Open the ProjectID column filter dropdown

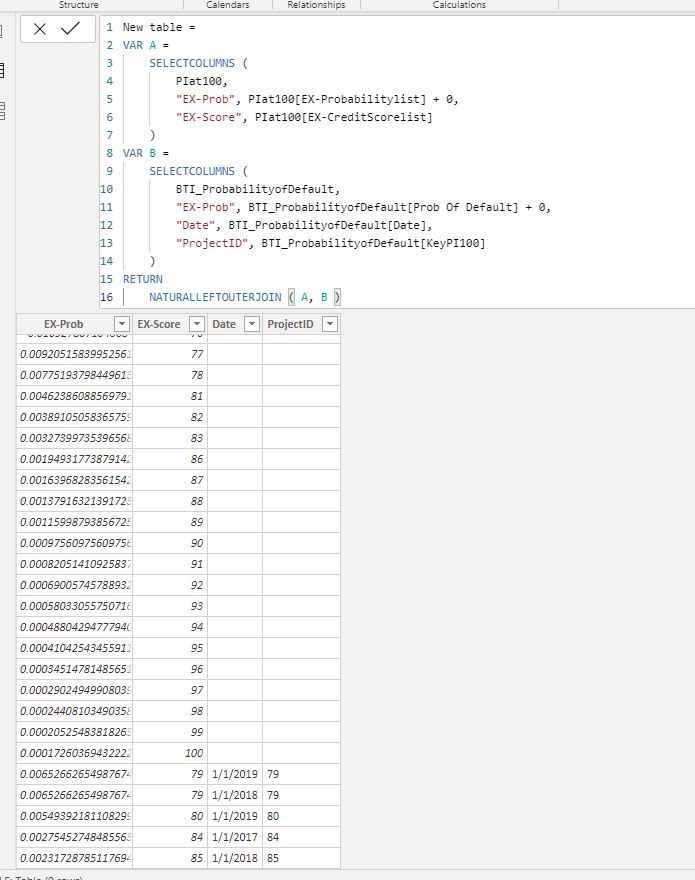(x=330, y=324)
